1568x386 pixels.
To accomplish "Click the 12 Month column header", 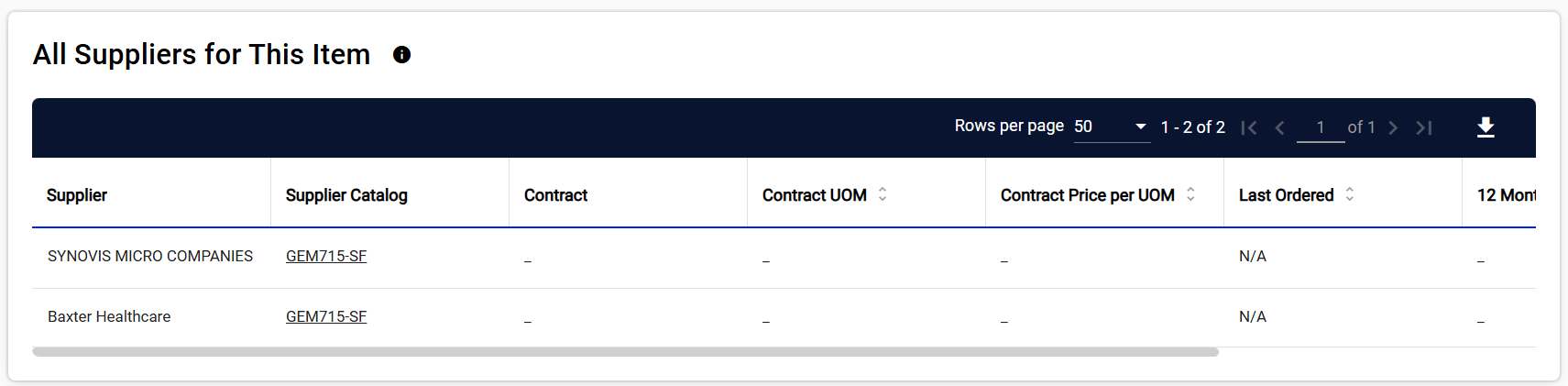I will tap(1506, 195).
